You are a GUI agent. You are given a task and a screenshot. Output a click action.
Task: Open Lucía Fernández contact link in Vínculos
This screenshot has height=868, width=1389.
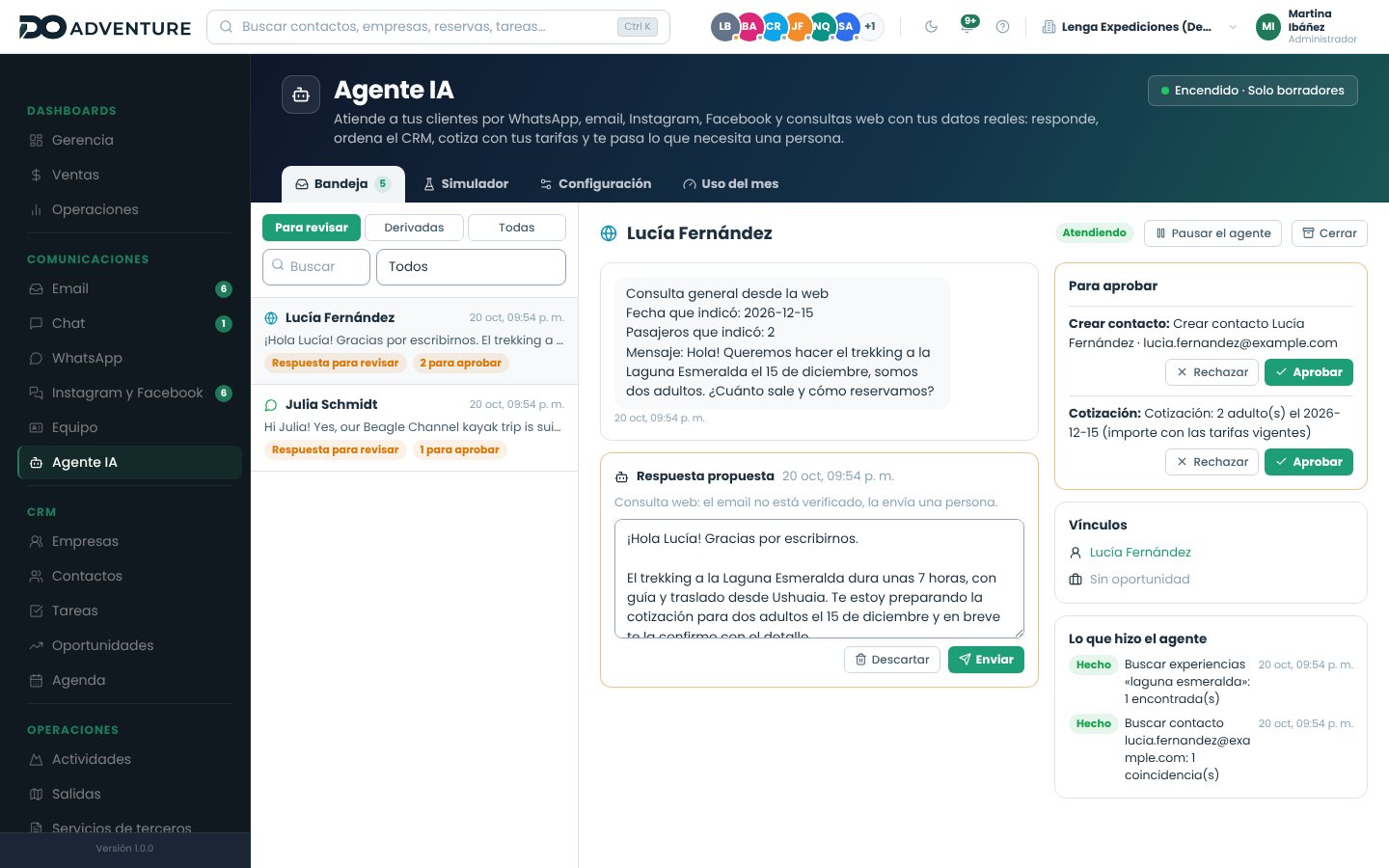(x=1140, y=553)
